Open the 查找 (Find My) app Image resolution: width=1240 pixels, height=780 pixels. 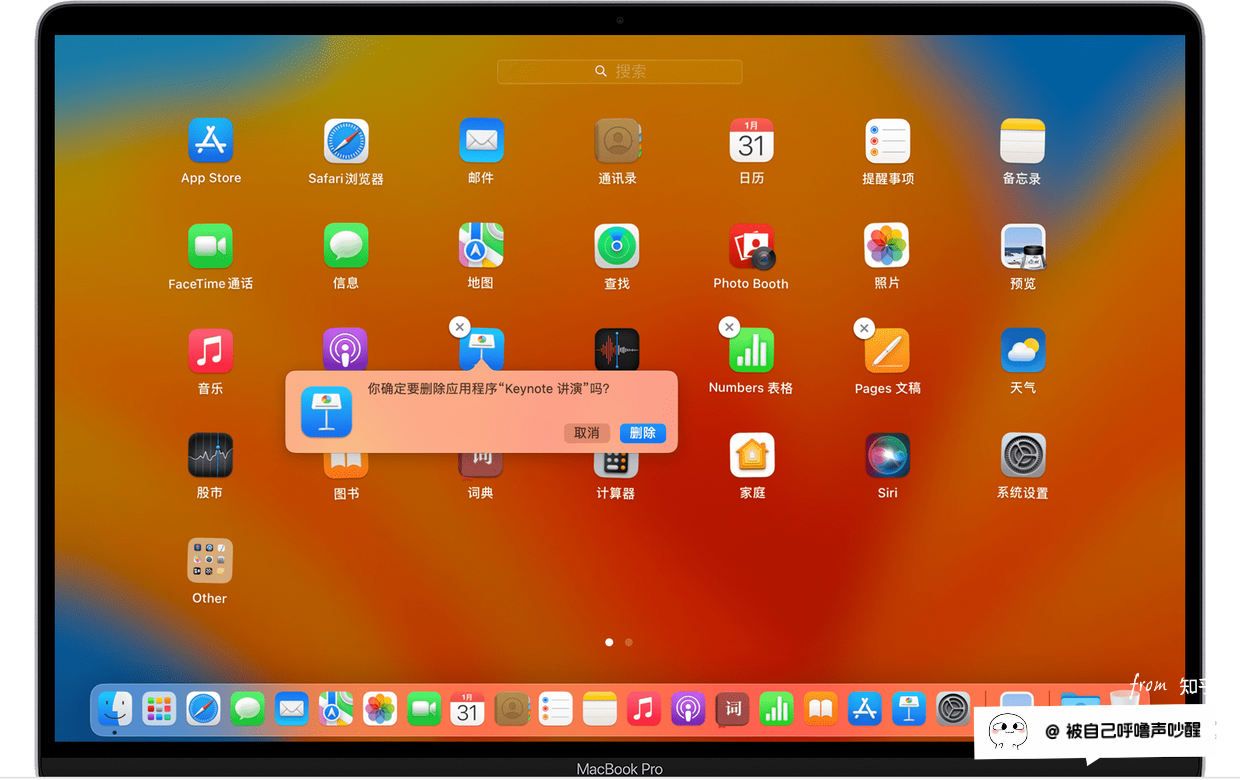pyautogui.click(x=617, y=246)
